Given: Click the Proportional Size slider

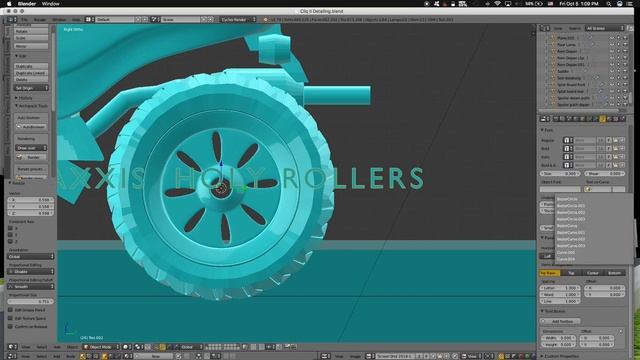Looking at the screenshot, I should pos(31,301).
